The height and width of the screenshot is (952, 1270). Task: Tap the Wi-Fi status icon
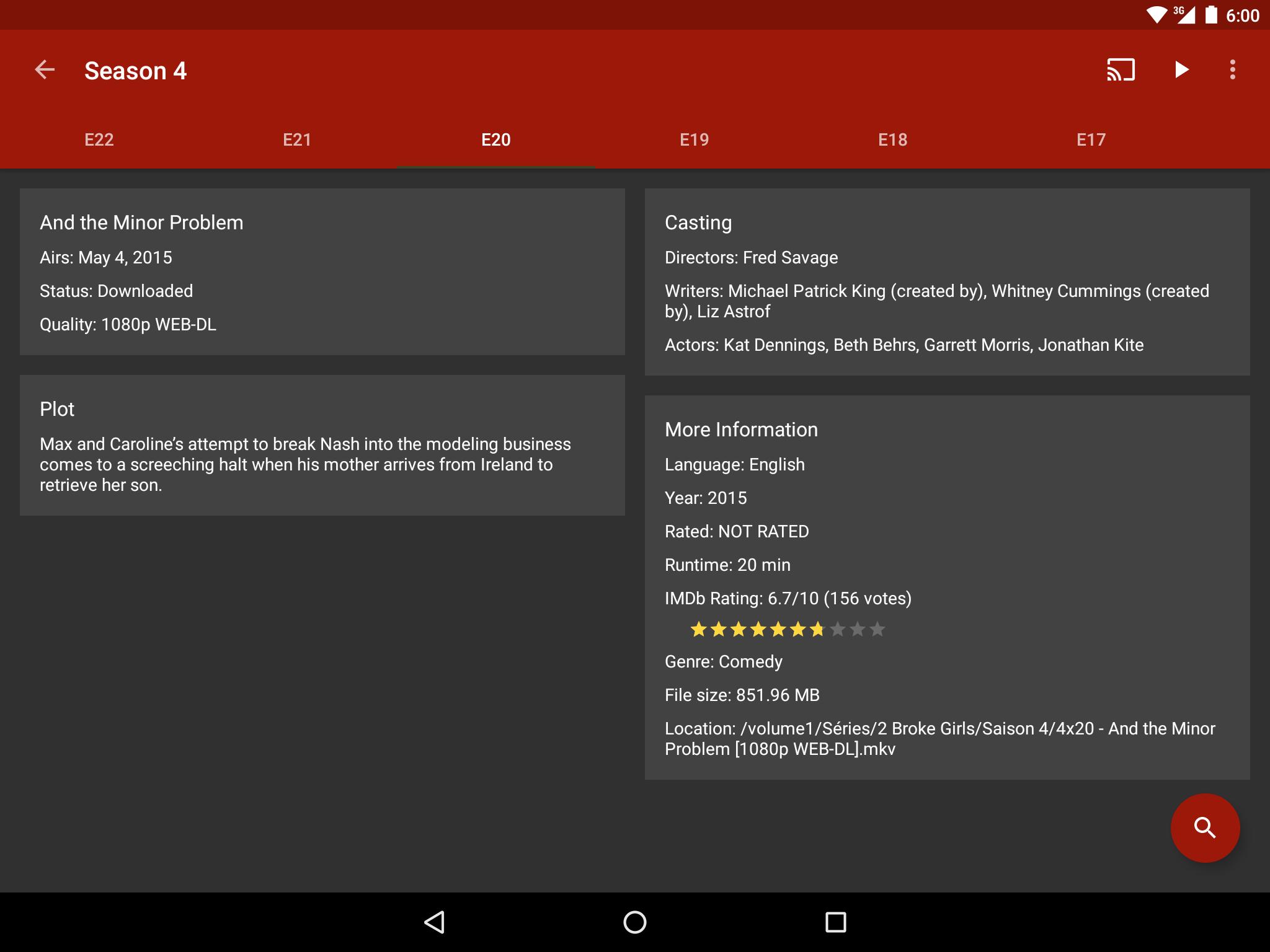[x=1157, y=15]
